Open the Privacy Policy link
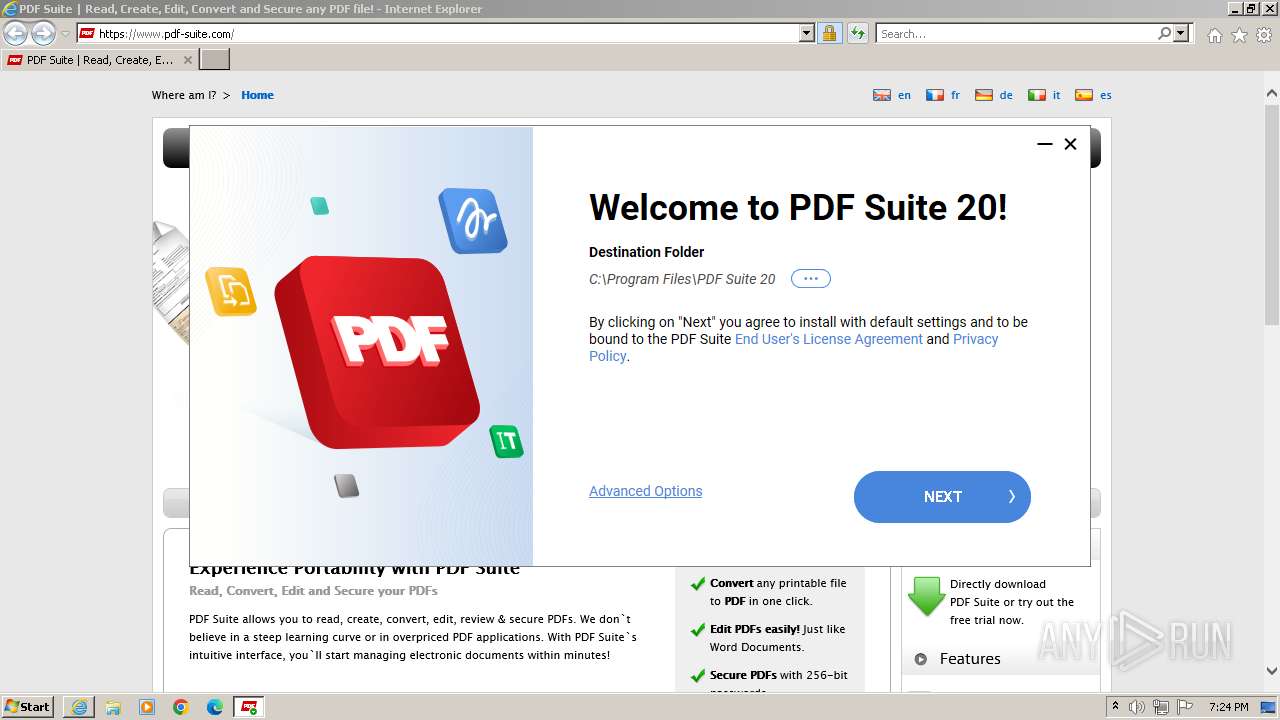This screenshot has height=720, width=1280. coord(794,347)
